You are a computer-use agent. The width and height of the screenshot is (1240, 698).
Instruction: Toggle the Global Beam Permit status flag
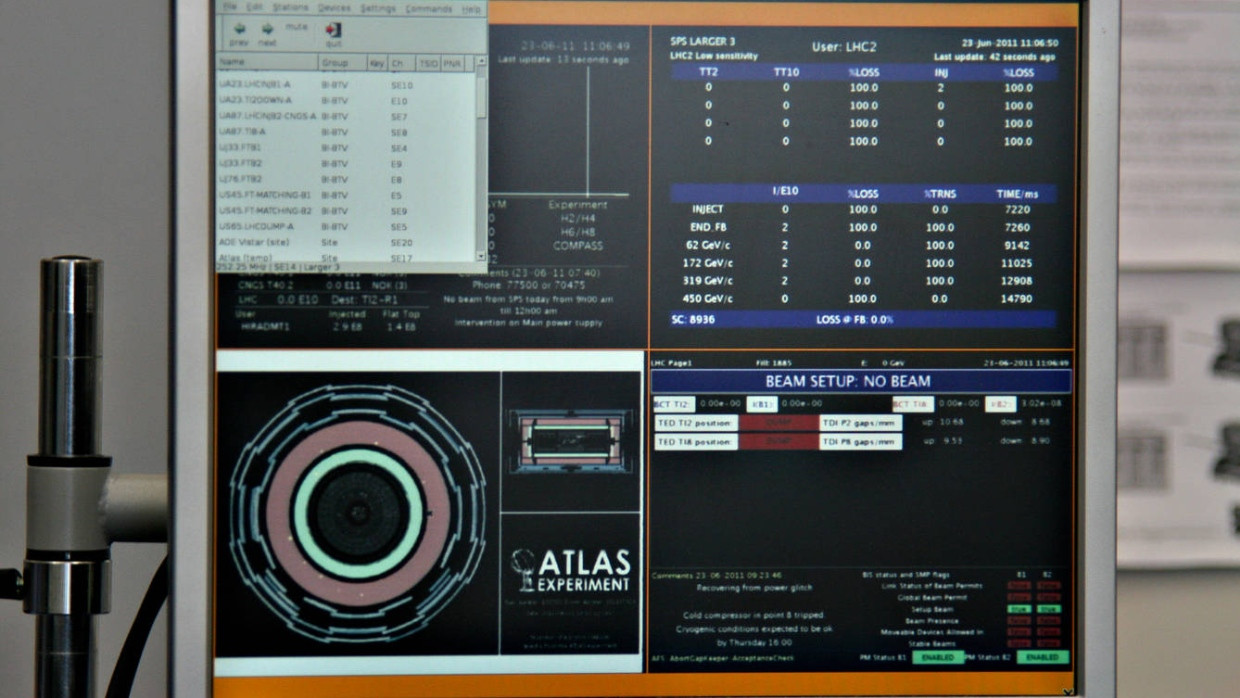click(x=1020, y=597)
